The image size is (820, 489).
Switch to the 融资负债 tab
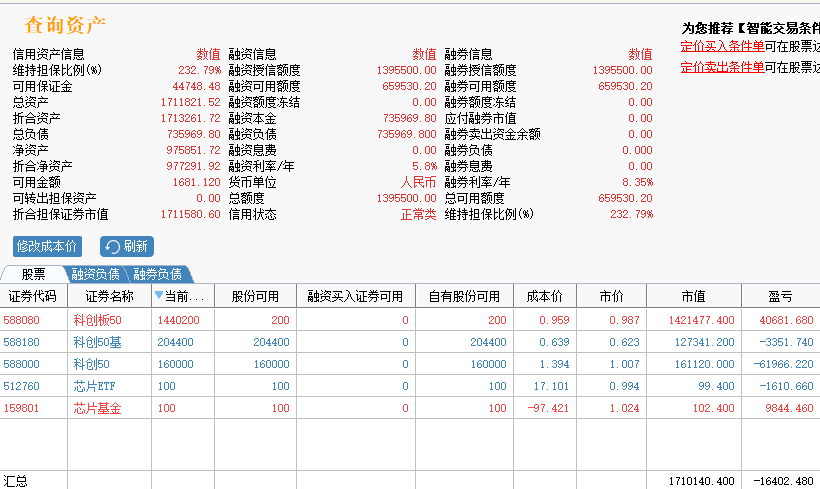95,274
